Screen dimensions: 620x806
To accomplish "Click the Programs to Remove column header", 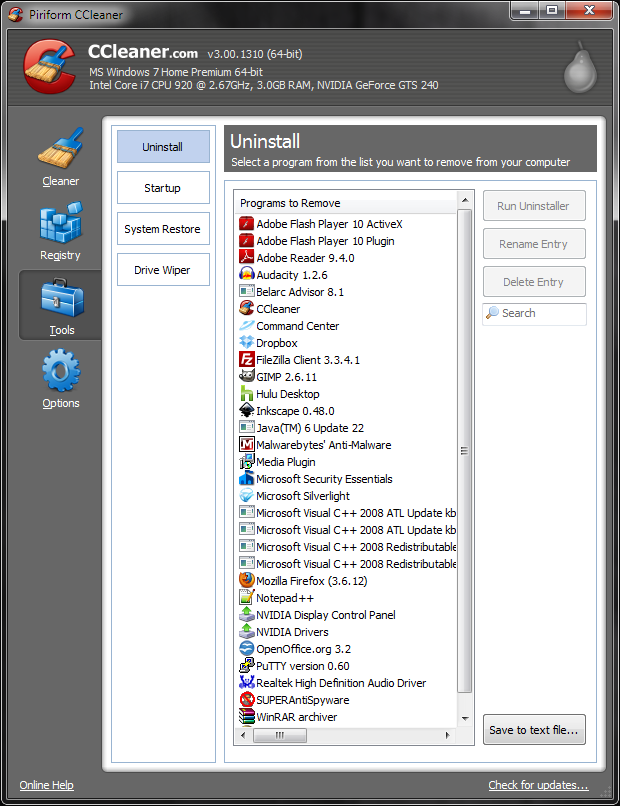I will click(x=345, y=203).
